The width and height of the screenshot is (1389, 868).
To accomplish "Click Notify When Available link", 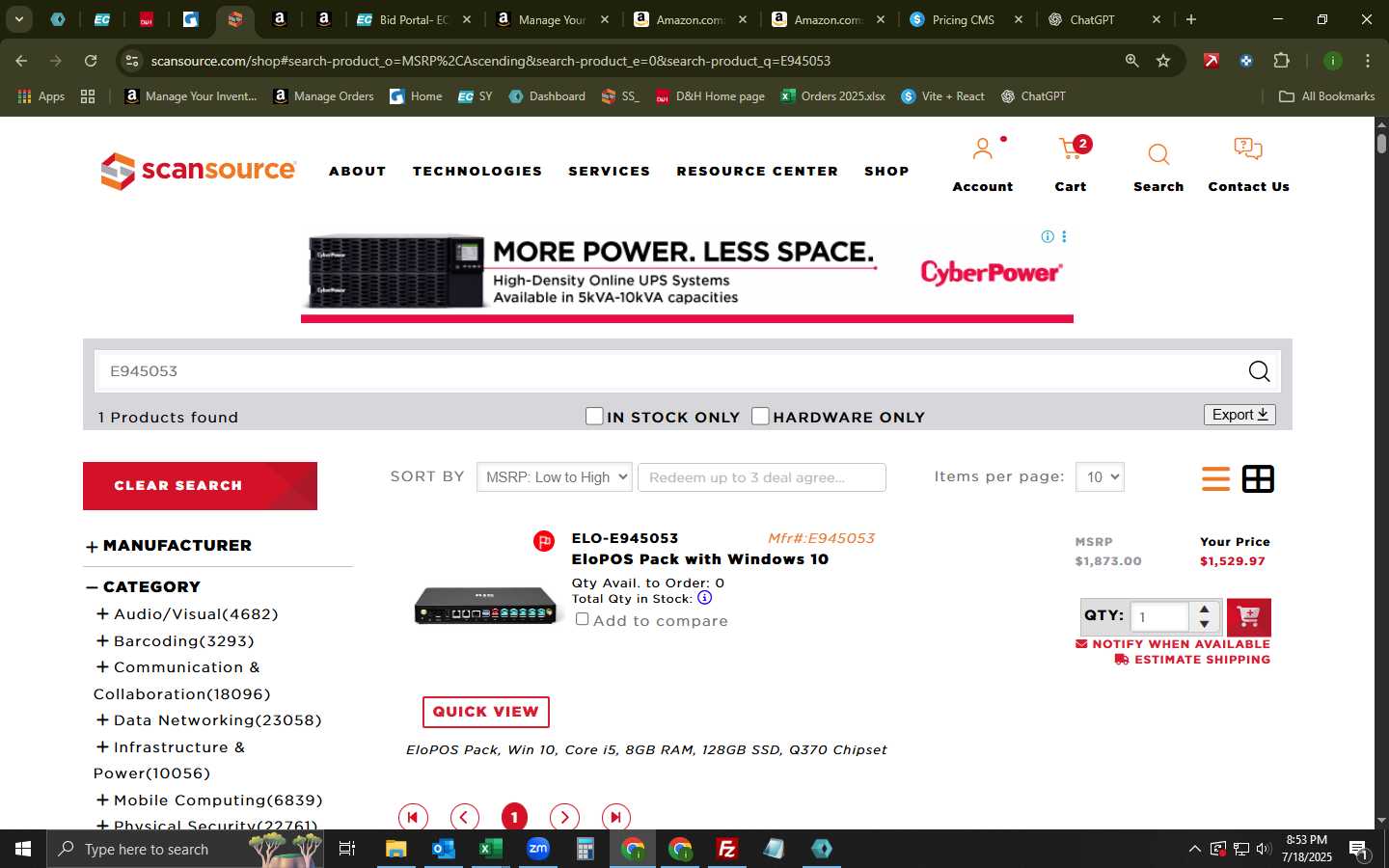I will pyautogui.click(x=1173, y=644).
